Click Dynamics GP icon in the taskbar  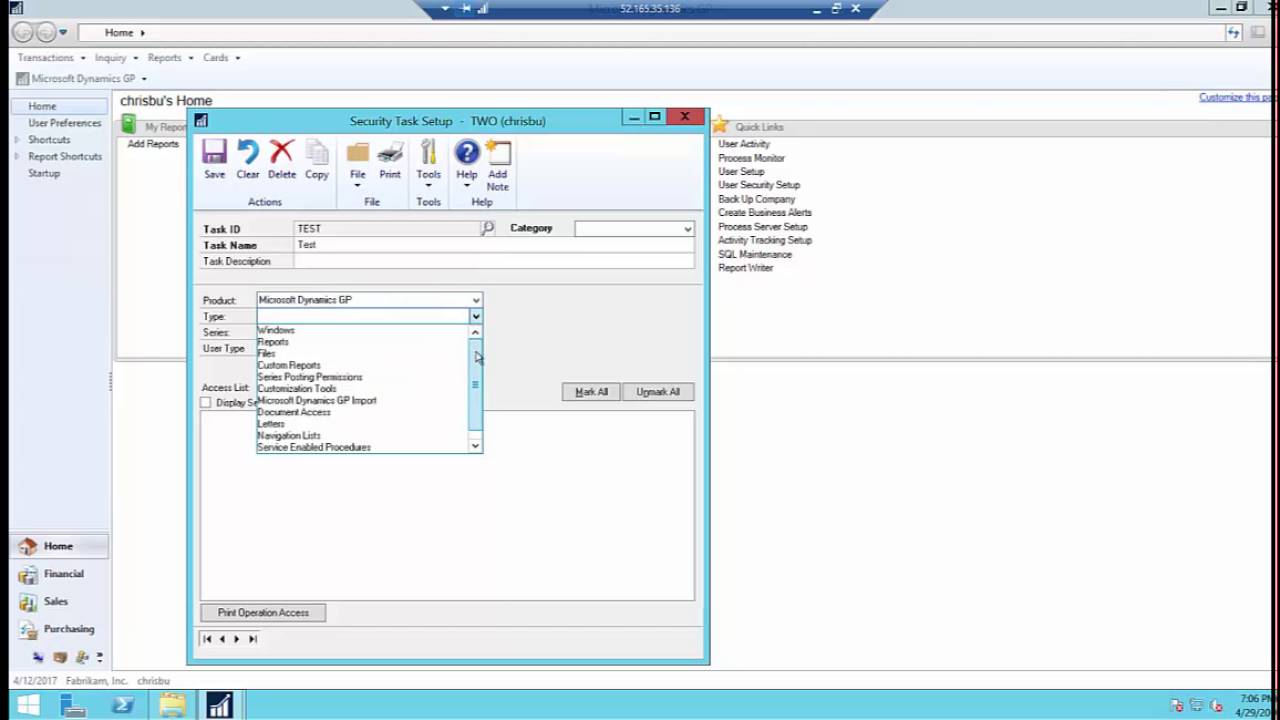pyautogui.click(x=220, y=705)
